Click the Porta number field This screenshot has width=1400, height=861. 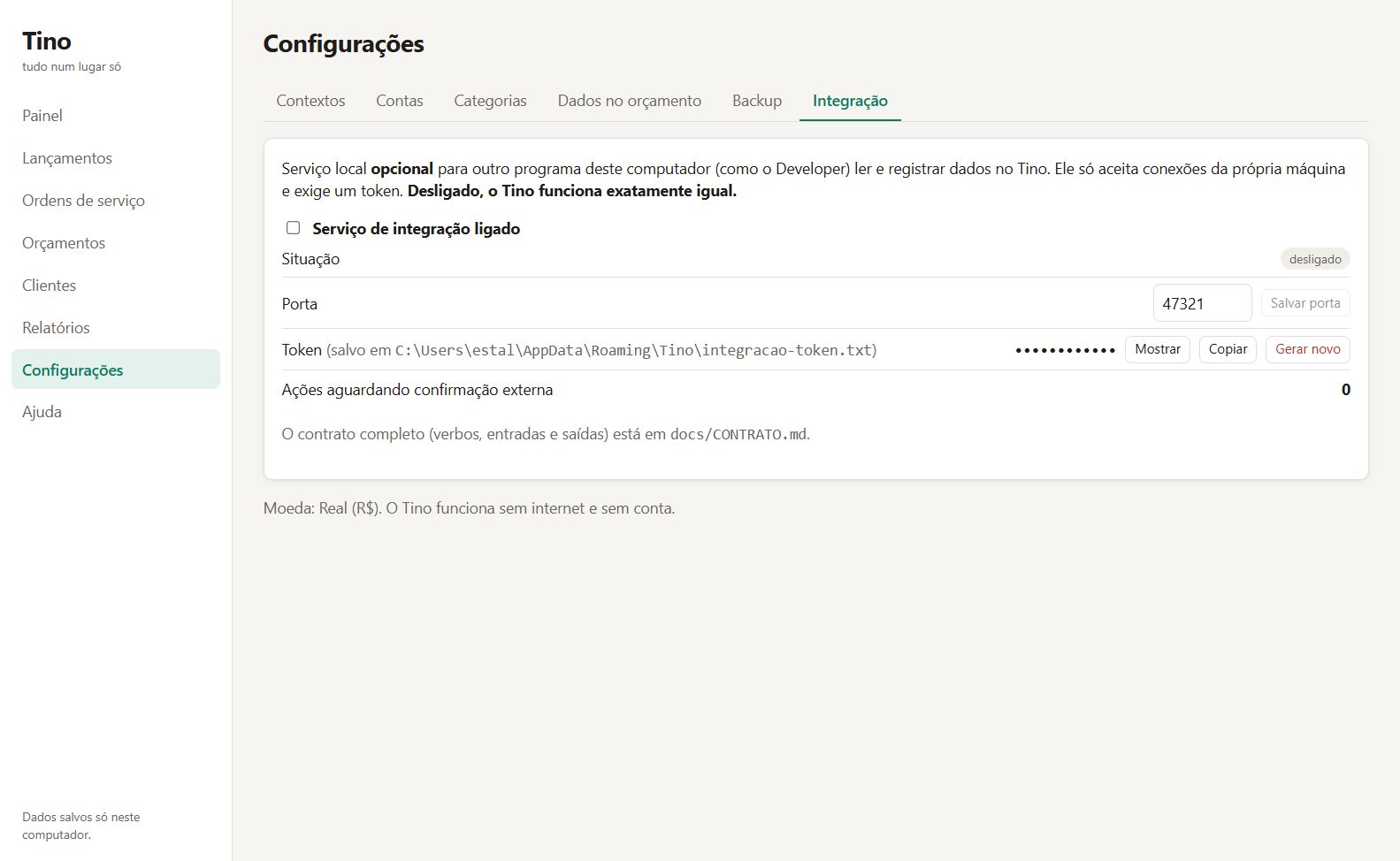coord(1202,303)
